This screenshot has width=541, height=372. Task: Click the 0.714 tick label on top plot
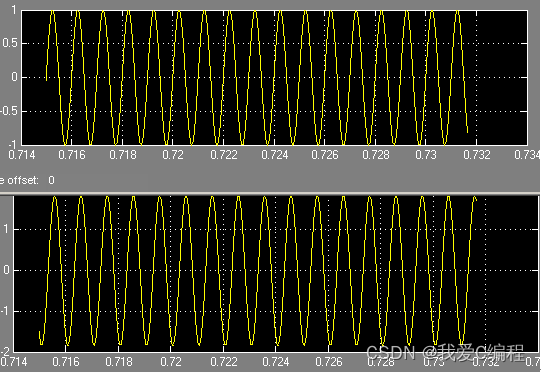(x=21, y=155)
